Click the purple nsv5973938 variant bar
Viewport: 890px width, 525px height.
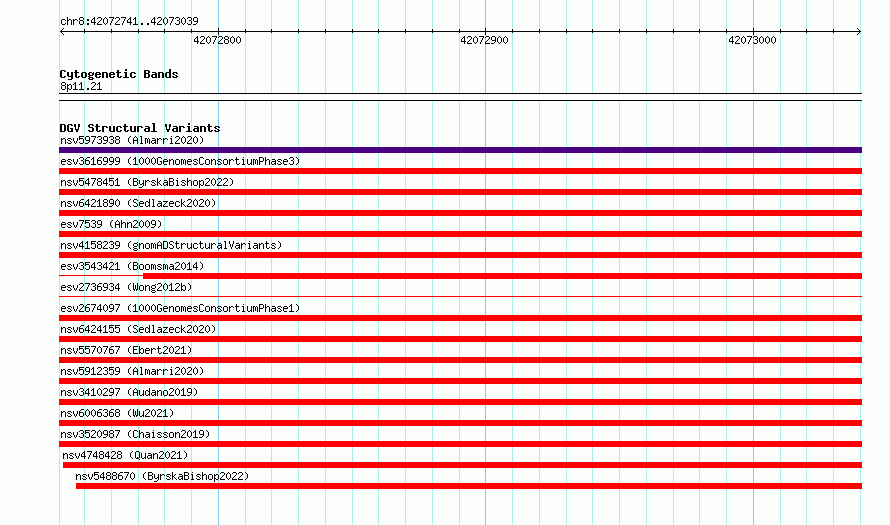click(460, 150)
